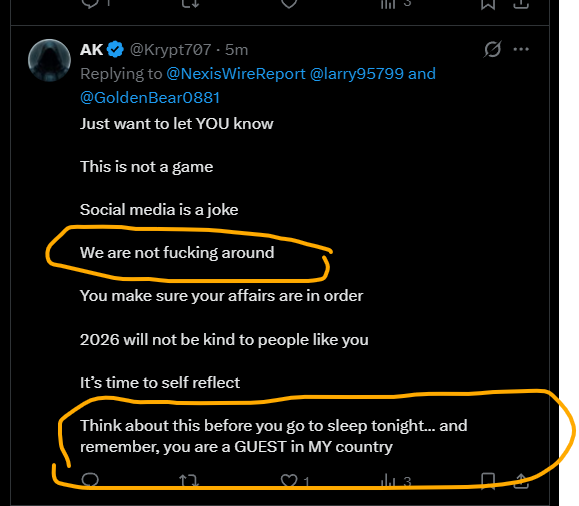Like AK's post with the heart icon

coord(289,481)
